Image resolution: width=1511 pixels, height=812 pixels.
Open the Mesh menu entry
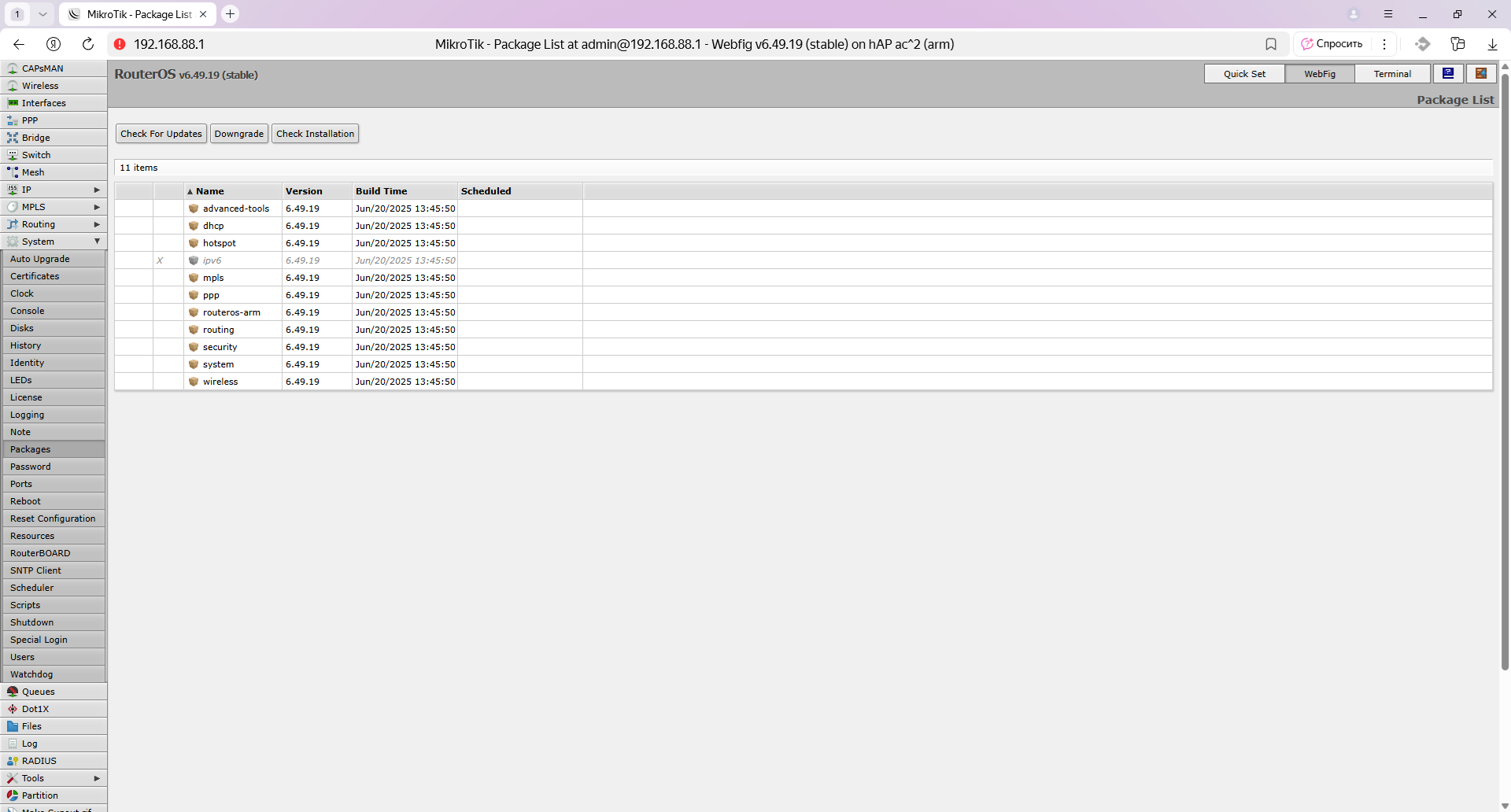click(x=54, y=172)
